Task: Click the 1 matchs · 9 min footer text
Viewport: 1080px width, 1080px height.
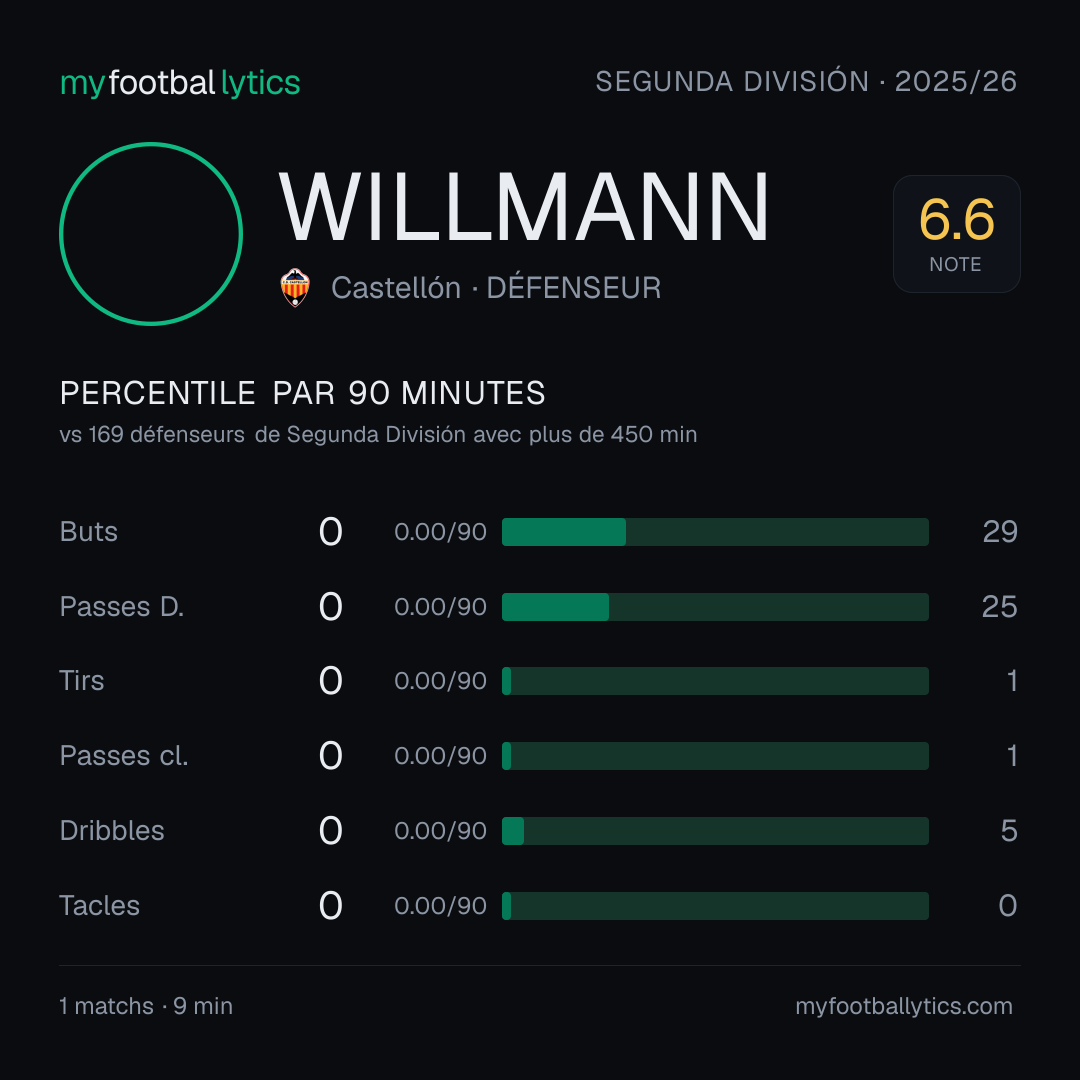Action: point(146,1006)
